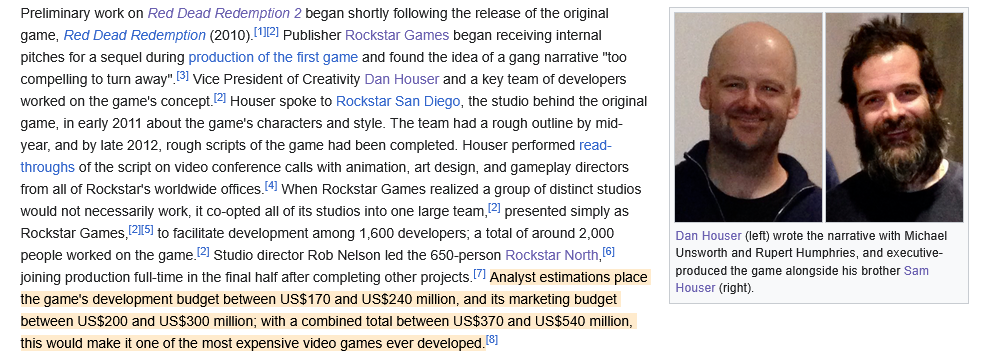This screenshot has height=361, width=987.
Task: Open the photo of bald Dan Houser
Action: click(748, 117)
